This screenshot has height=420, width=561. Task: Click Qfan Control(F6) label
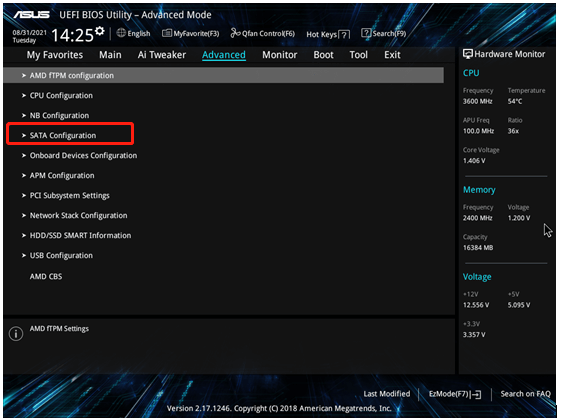pos(268,34)
